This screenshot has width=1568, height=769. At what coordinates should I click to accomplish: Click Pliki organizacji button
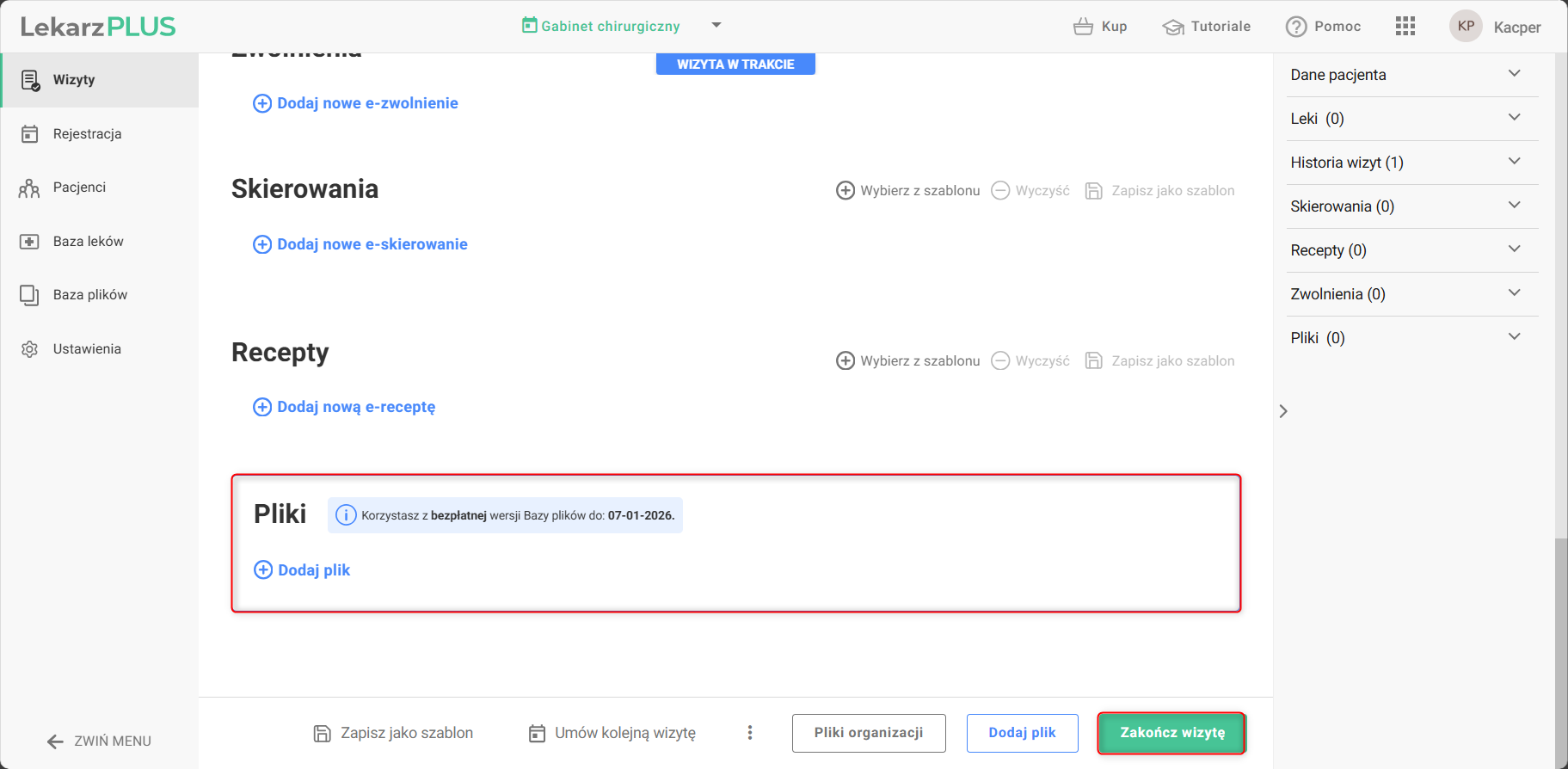point(868,733)
